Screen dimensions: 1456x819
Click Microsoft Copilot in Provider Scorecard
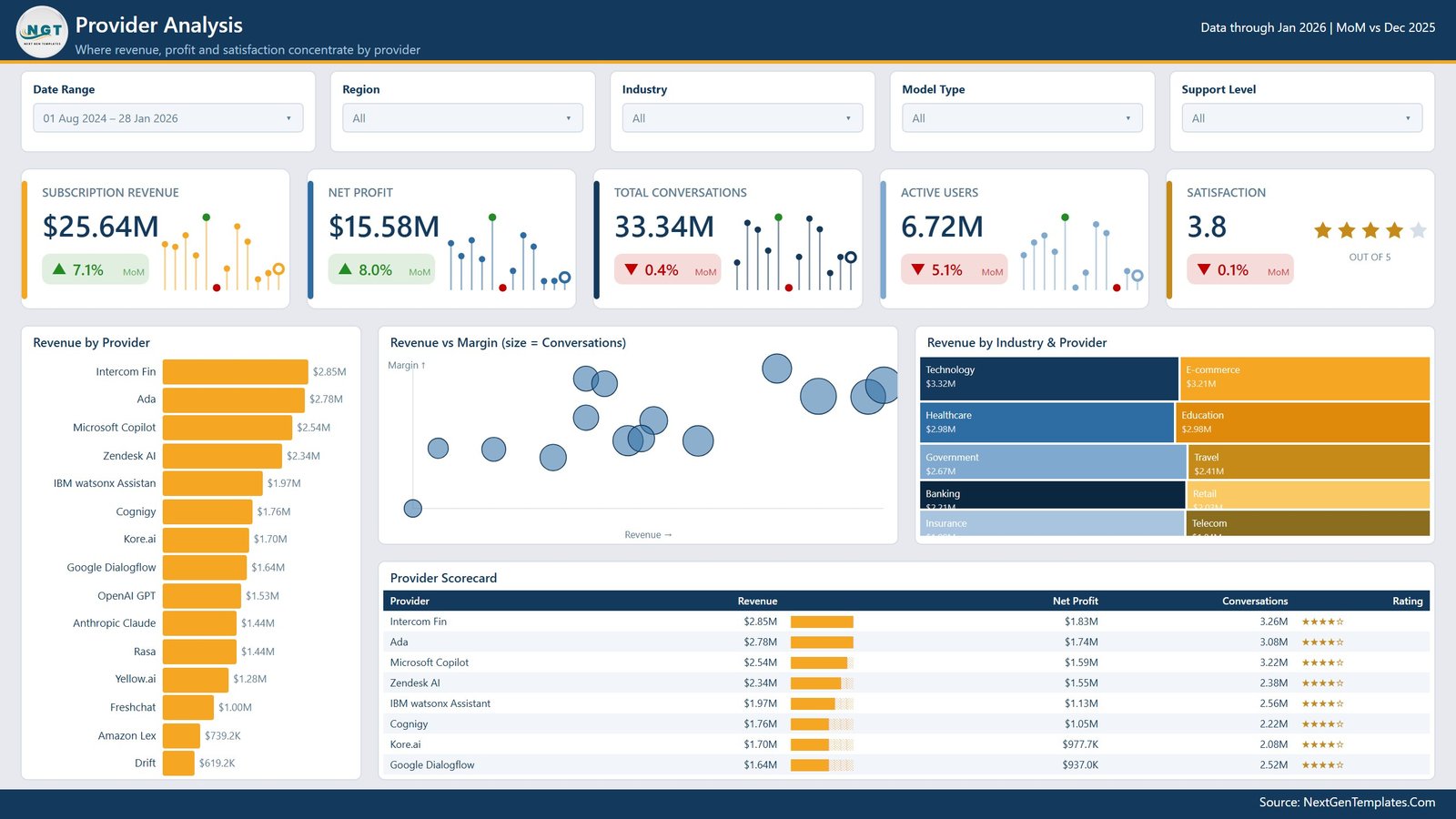(x=906, y=662)
